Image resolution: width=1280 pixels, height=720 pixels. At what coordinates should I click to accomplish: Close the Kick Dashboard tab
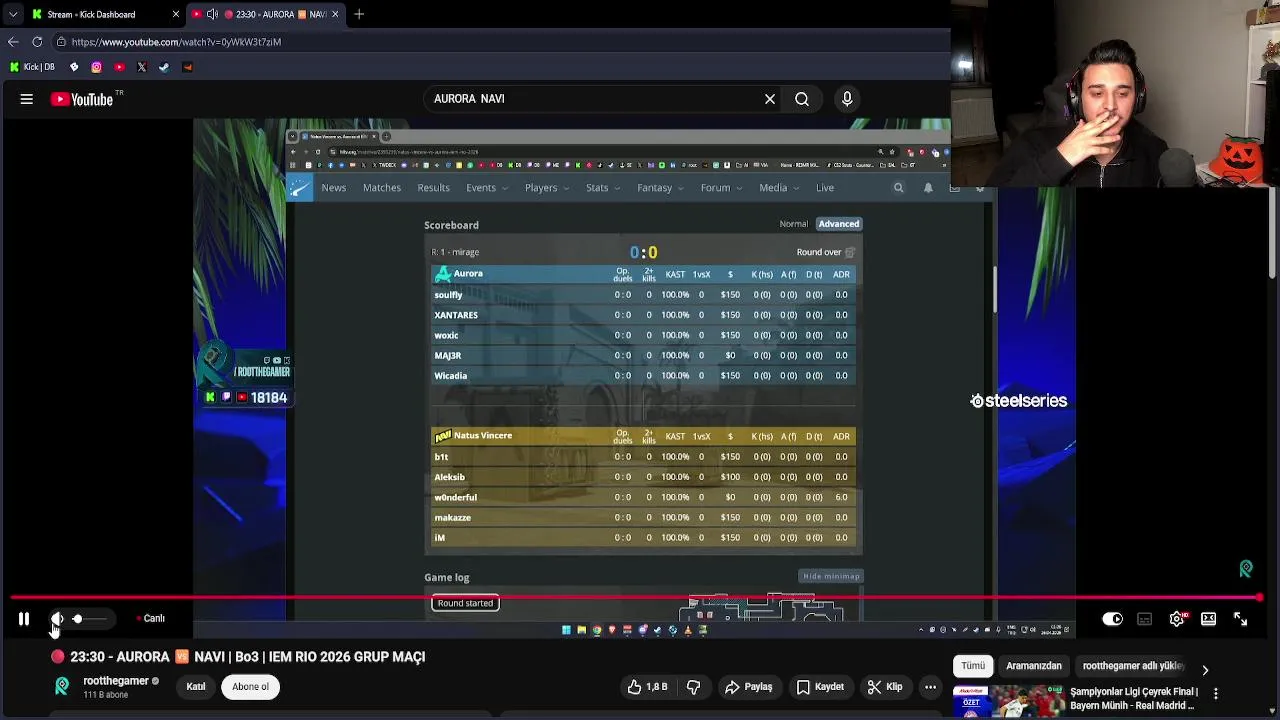click(x=176, y=14)
